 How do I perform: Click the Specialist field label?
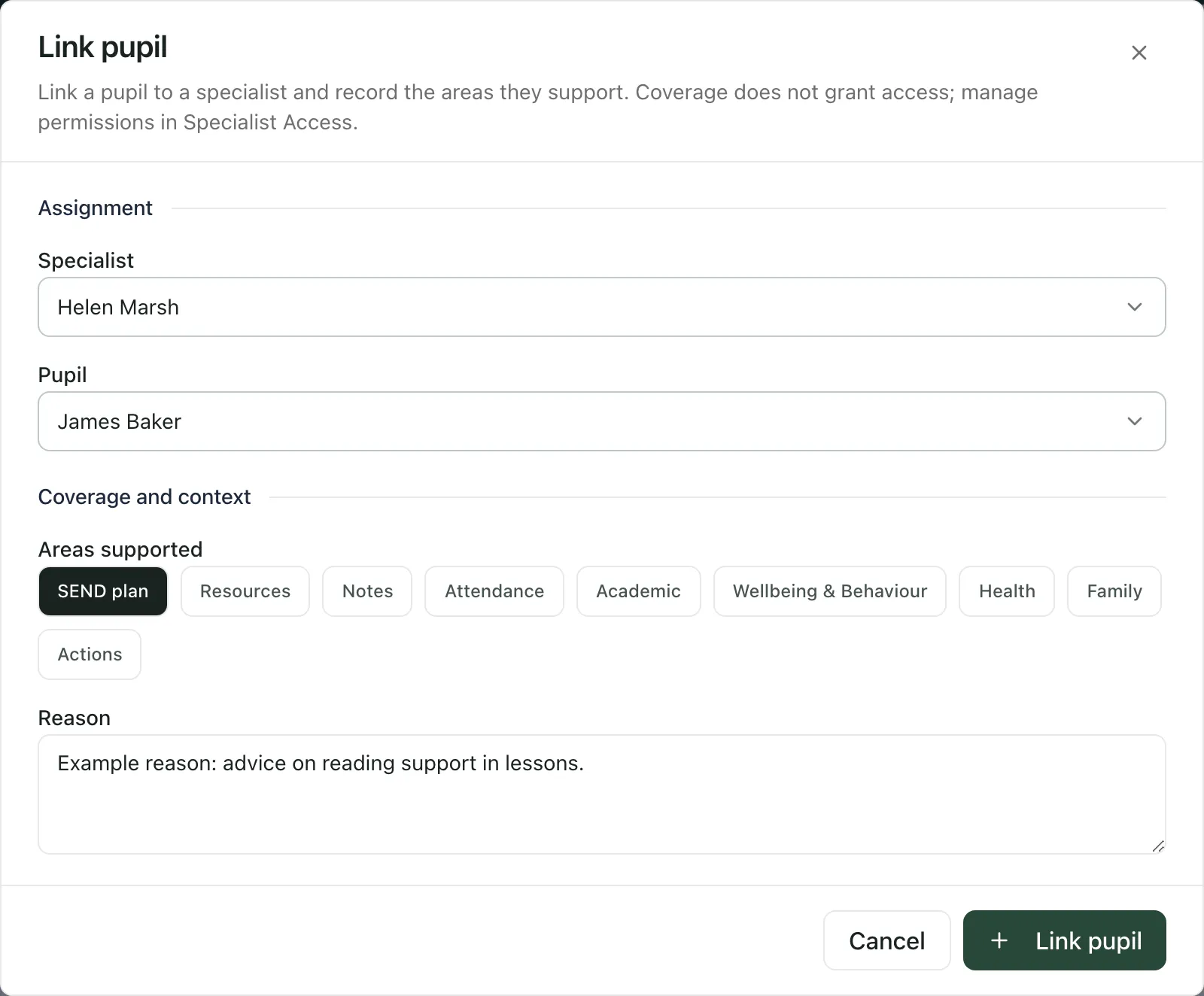[86, 260]
